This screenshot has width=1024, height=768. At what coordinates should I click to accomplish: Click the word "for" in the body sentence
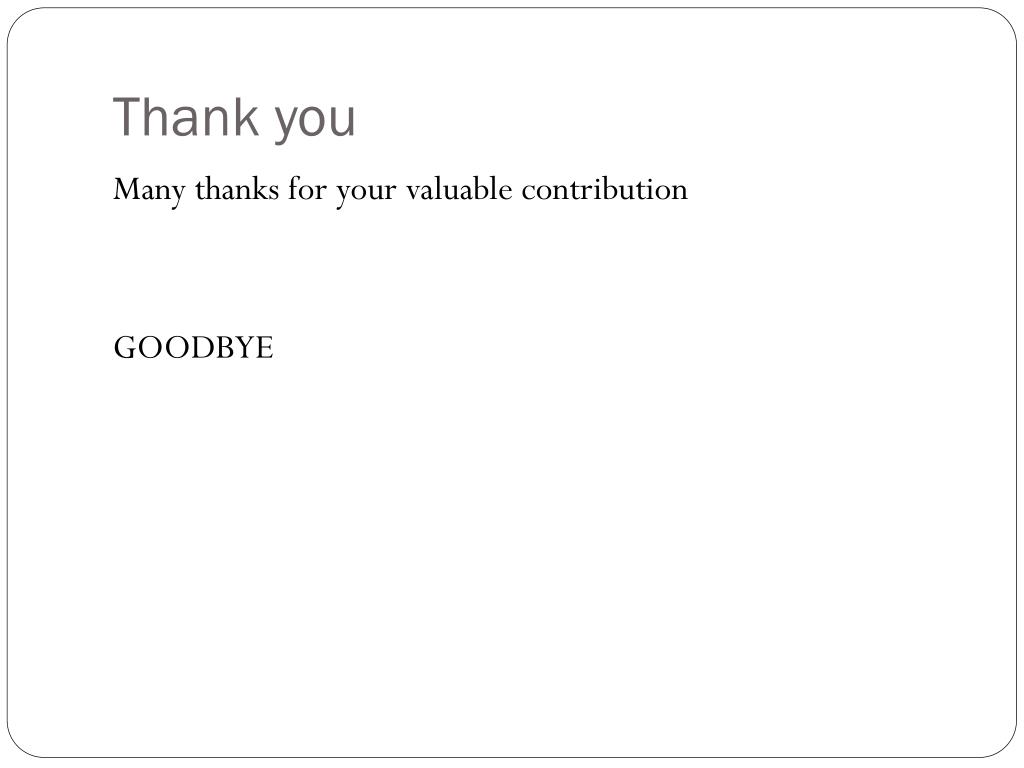pyautogui.click(x=307, y=189)
